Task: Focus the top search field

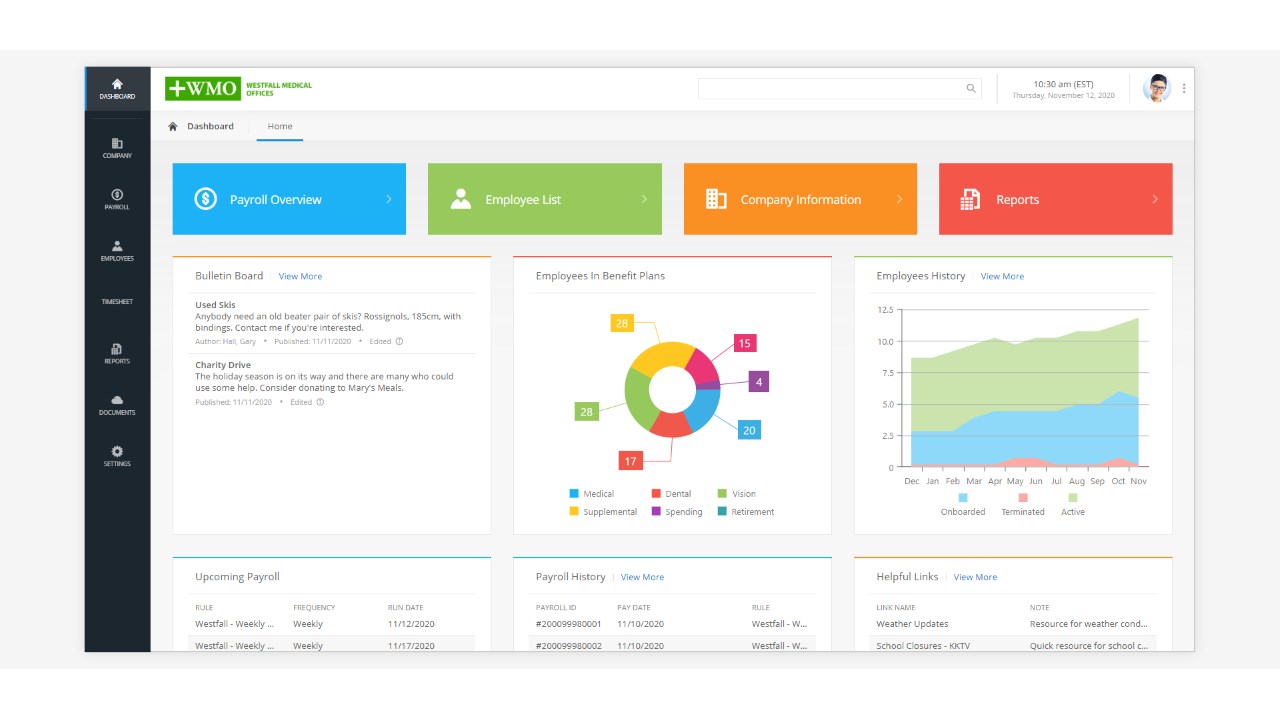Action: pos(839,89)
